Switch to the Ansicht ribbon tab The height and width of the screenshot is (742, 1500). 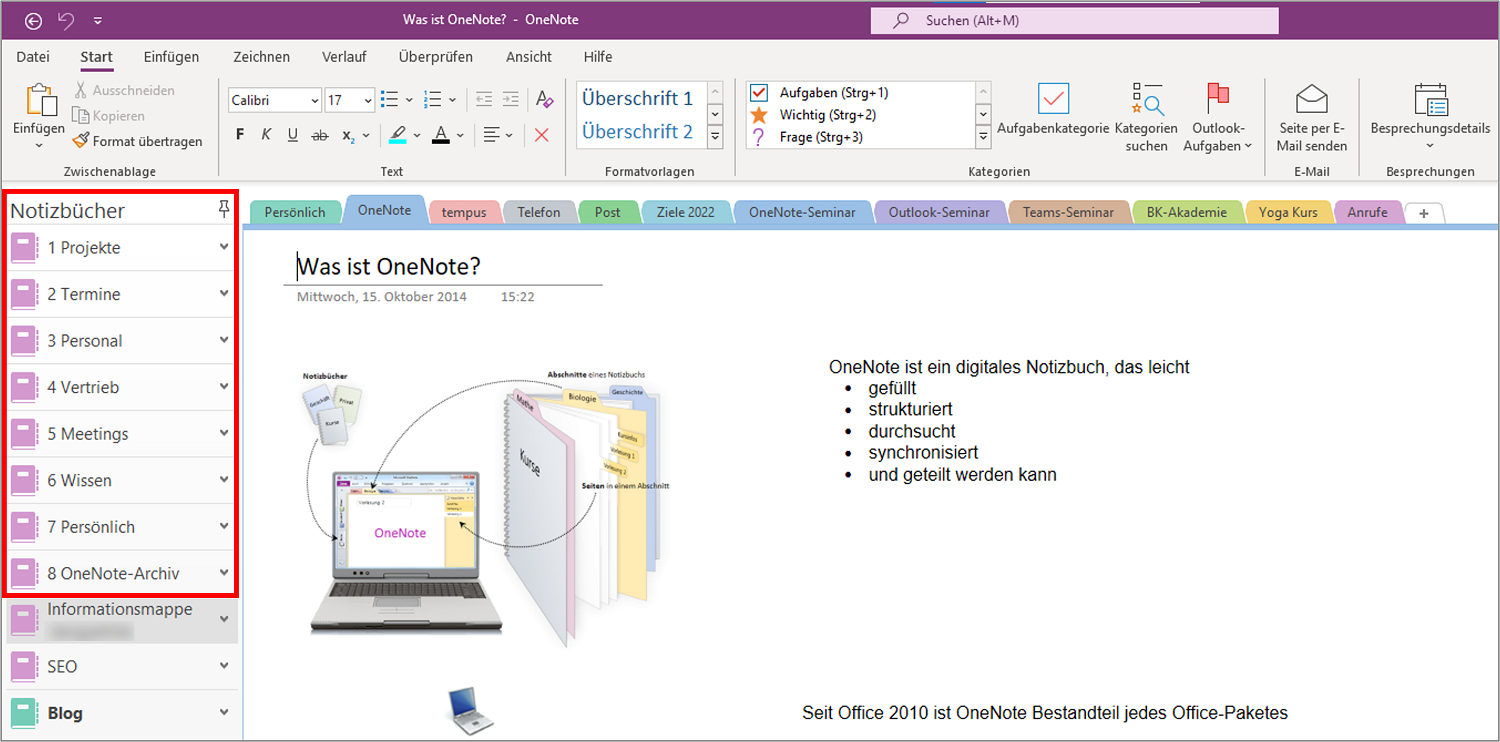tap(529, 57)
